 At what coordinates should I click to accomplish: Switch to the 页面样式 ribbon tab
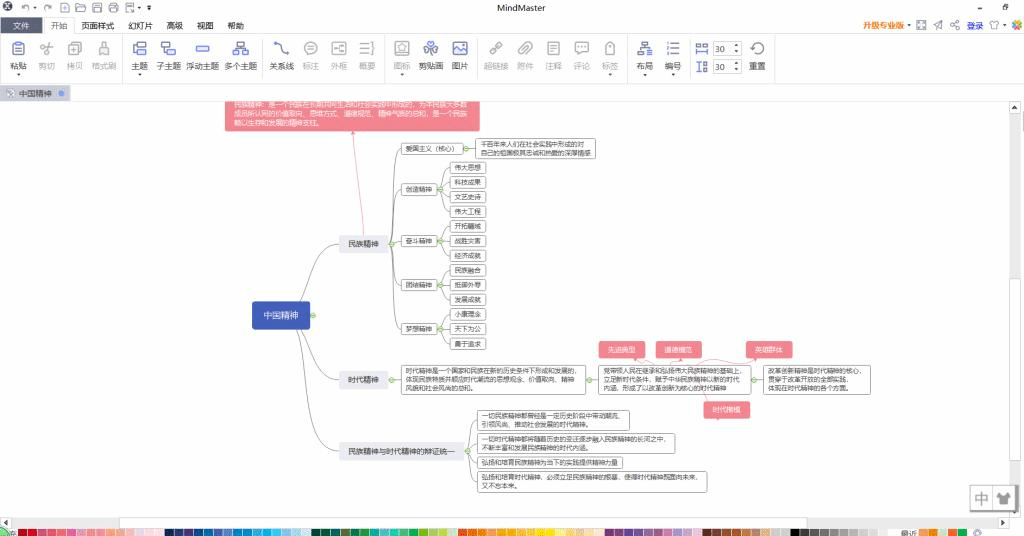coord(97,25)
